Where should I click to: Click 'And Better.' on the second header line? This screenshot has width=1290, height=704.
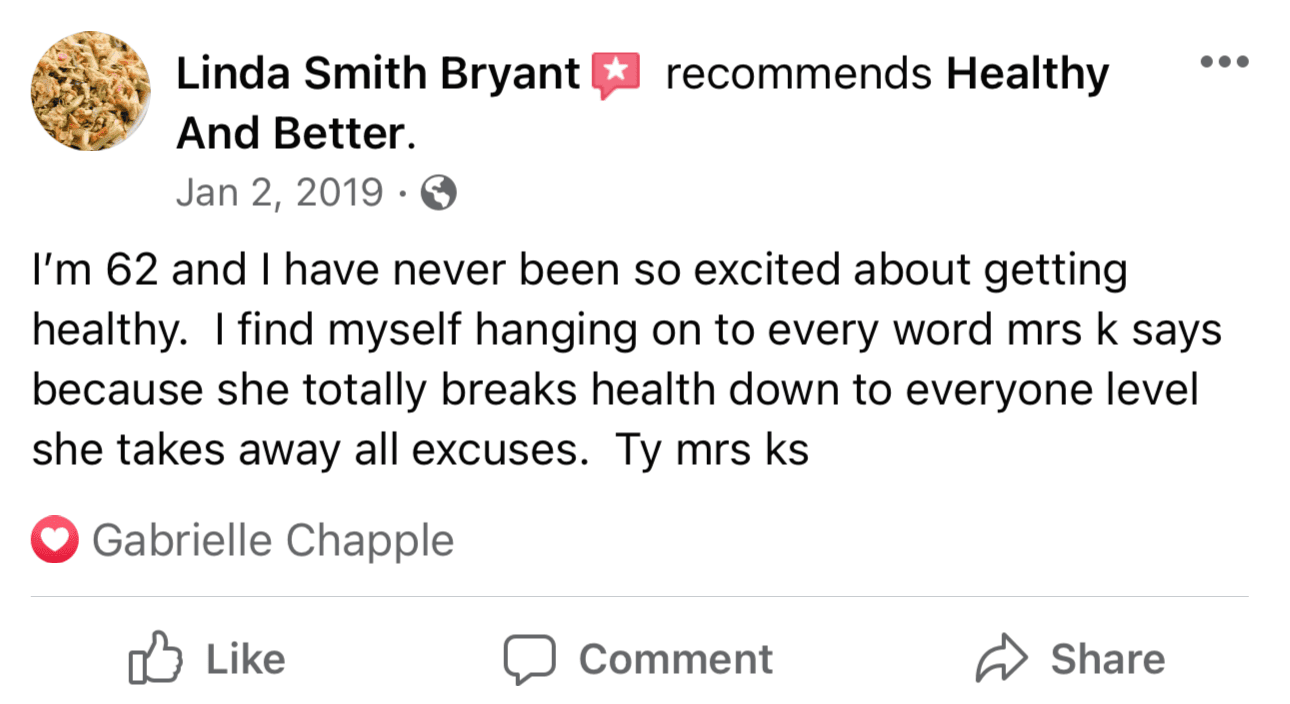point(296,135)
